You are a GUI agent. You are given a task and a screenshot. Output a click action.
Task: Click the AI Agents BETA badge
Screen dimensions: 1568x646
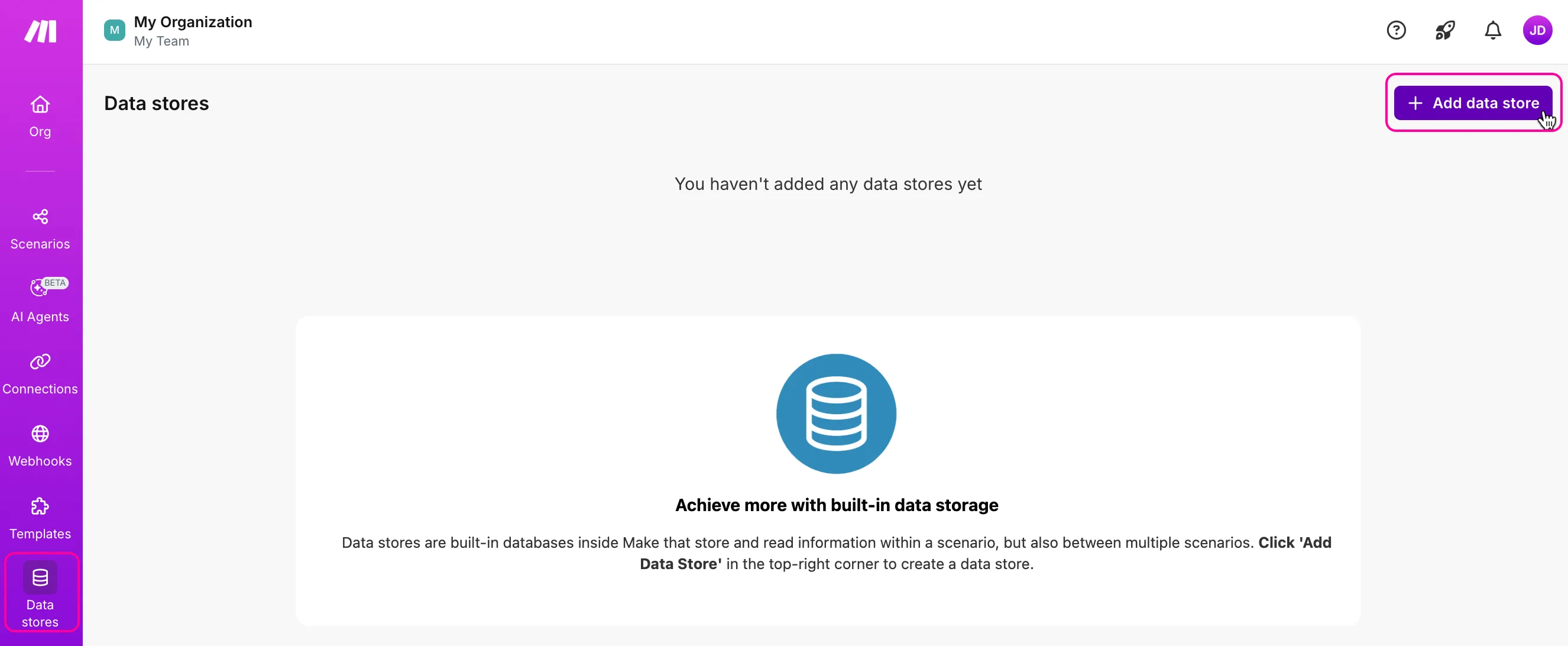tap(55, 283)
